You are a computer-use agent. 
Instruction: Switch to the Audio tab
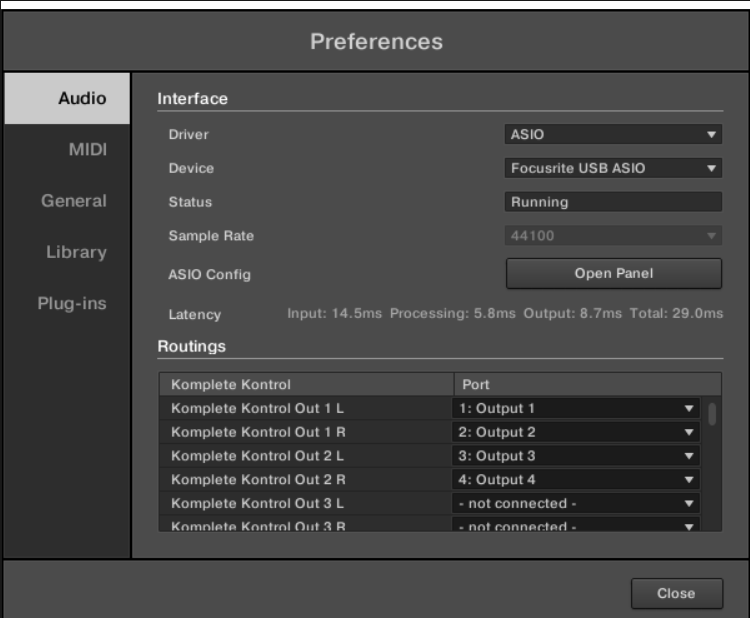(67, 99)
